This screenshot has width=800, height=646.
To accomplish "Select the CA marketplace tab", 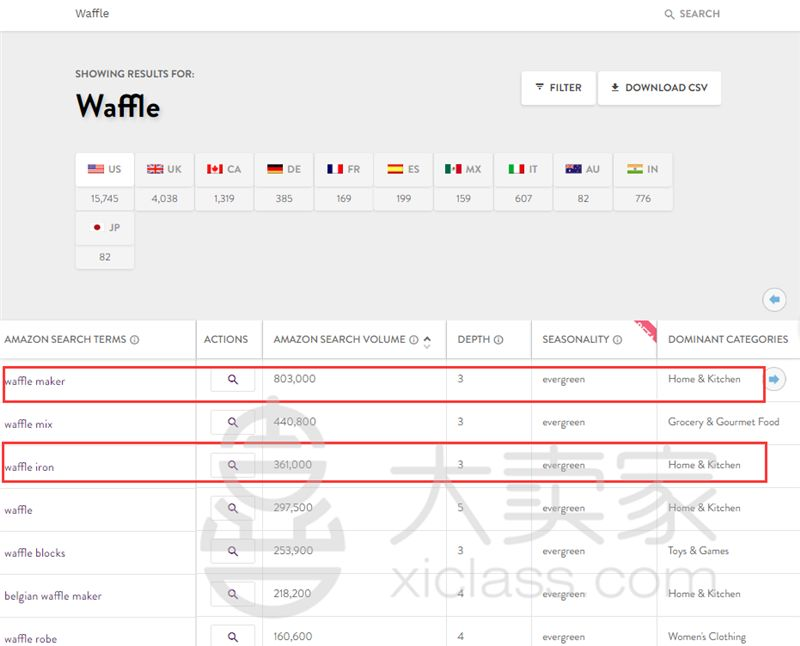I will point(224,169).
